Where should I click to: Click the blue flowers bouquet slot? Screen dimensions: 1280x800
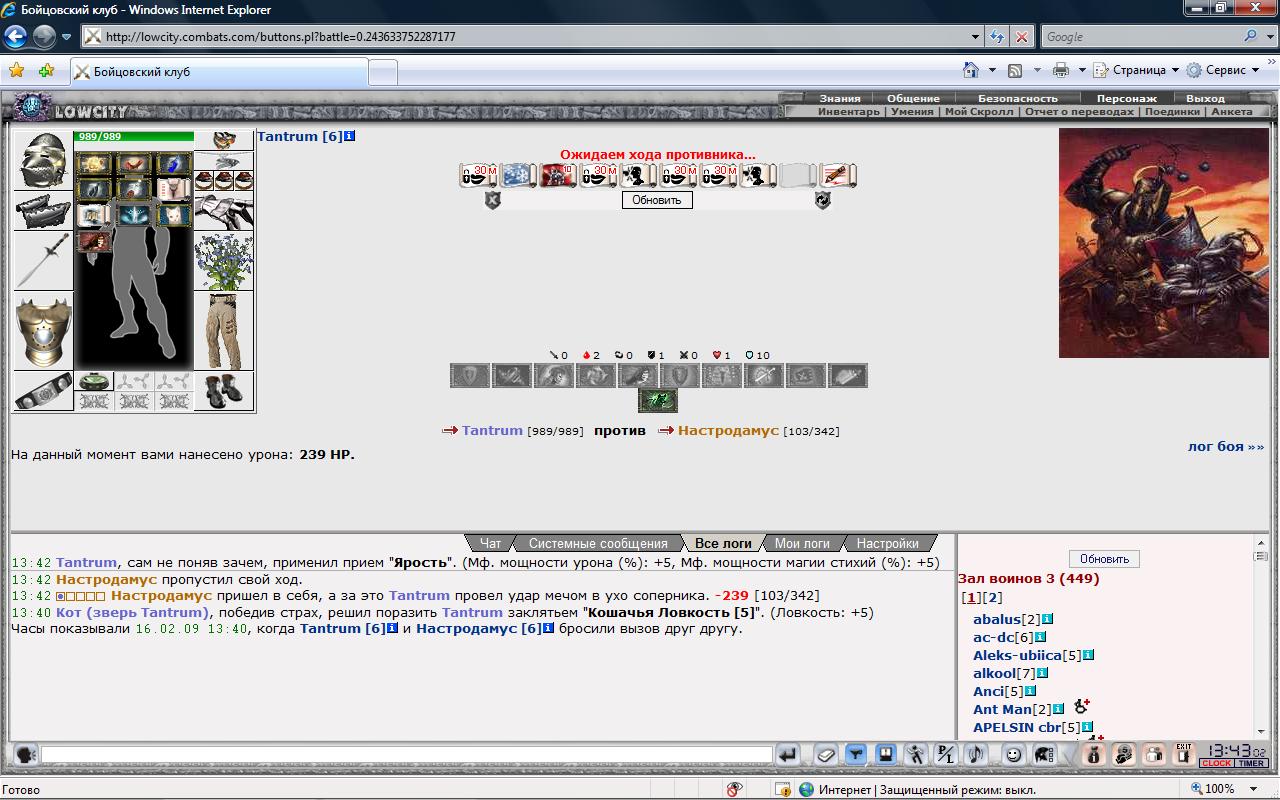pos(223,261)
